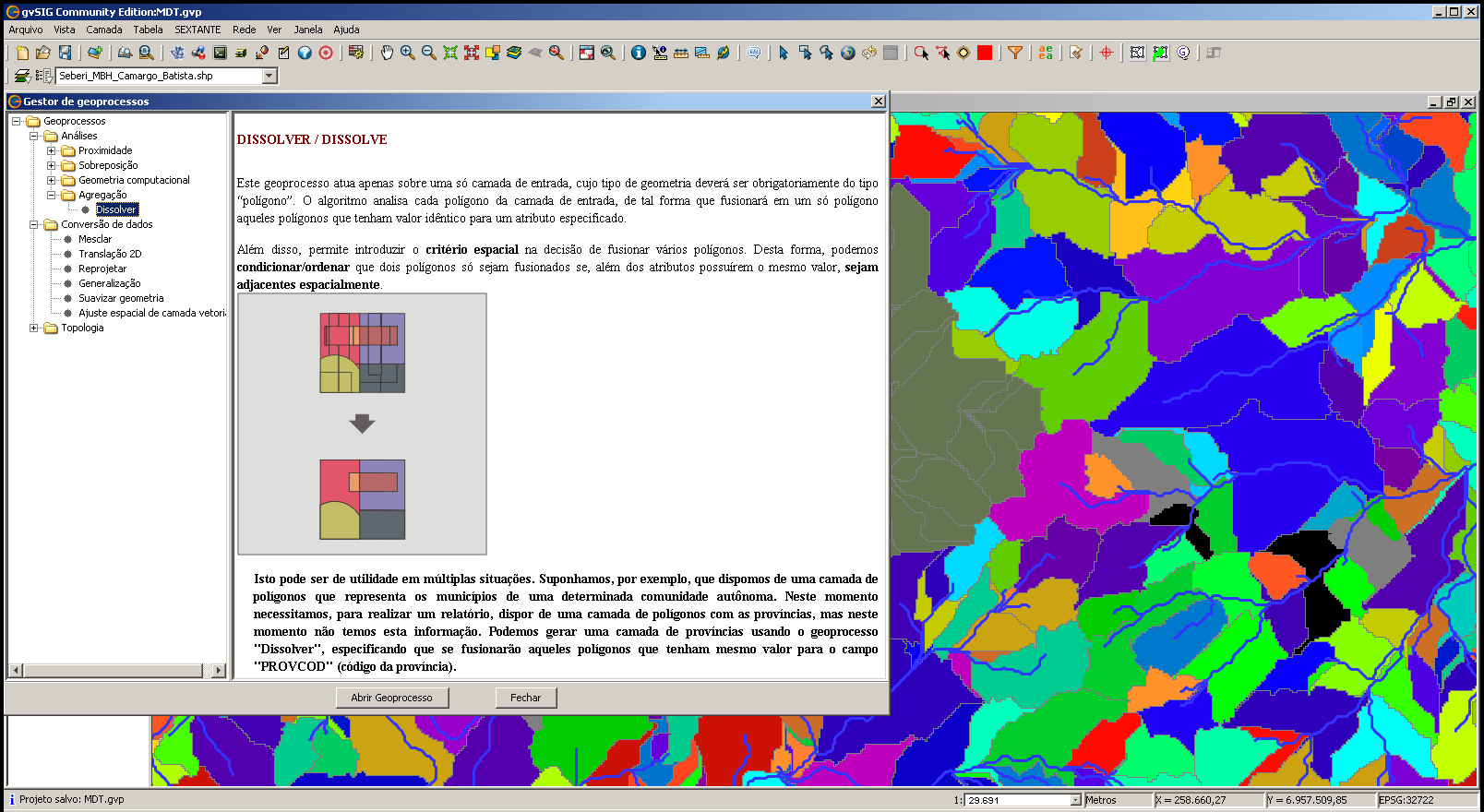Open the Camada menu

104,30
